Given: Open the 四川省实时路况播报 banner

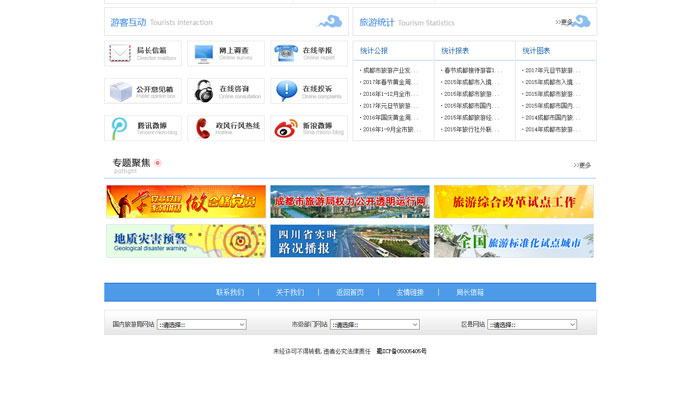Looking at the screenshot, I should coord(350,241).
